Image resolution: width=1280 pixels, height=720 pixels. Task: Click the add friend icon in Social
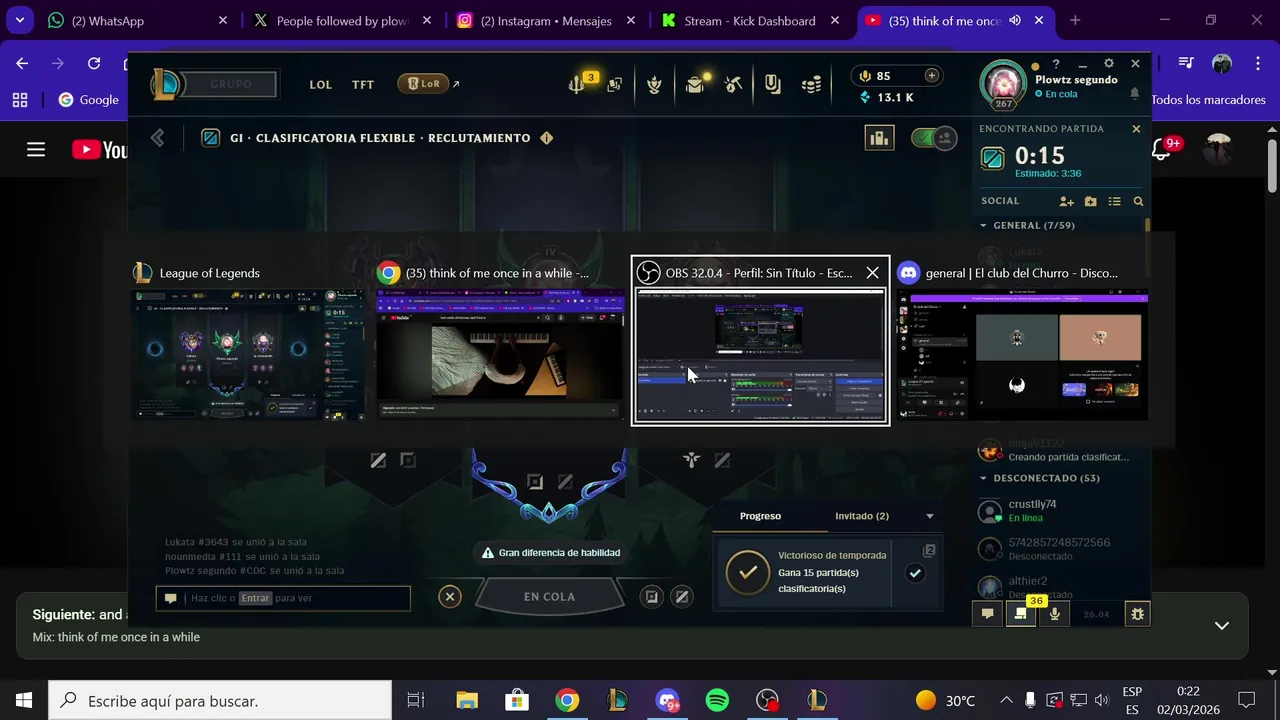(x=1066, y=201)
